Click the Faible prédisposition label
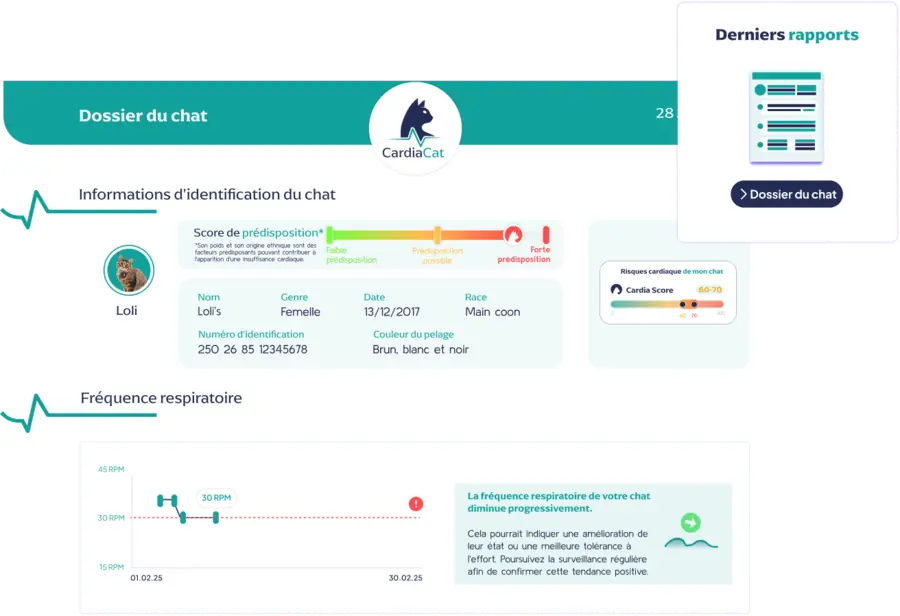Viewport: 900px width, 616px height. tap(351, 255)
